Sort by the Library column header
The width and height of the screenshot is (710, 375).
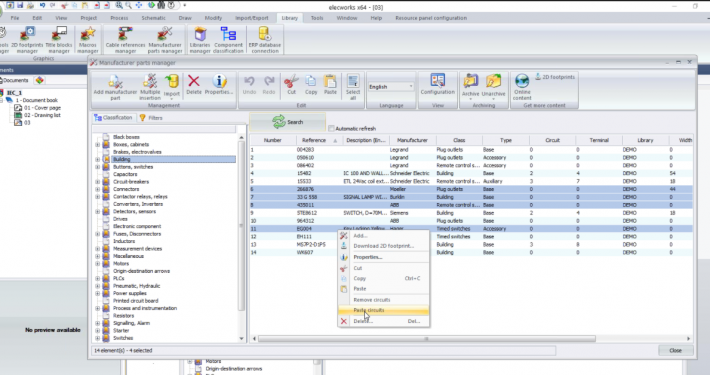point(645,140)
